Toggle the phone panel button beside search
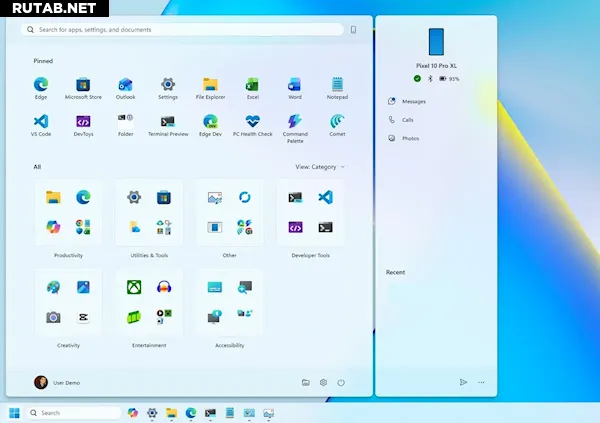600x423 pixels. (x=353, y=30)
